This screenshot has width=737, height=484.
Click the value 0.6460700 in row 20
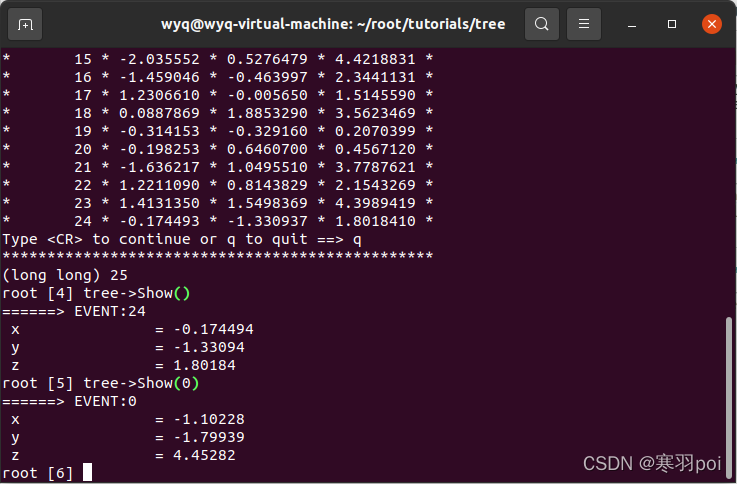(x=267, y=149)
